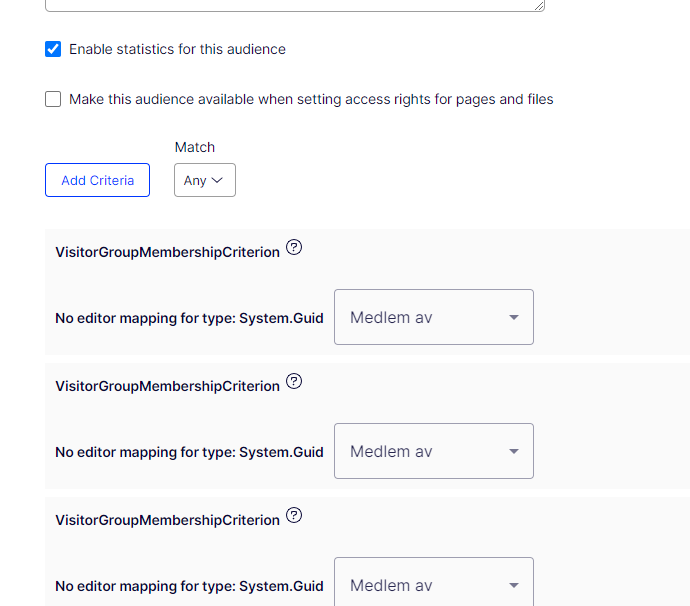
Task: Expand the second 'Medlem av' dropdown
Action: [x=433, y=451]
